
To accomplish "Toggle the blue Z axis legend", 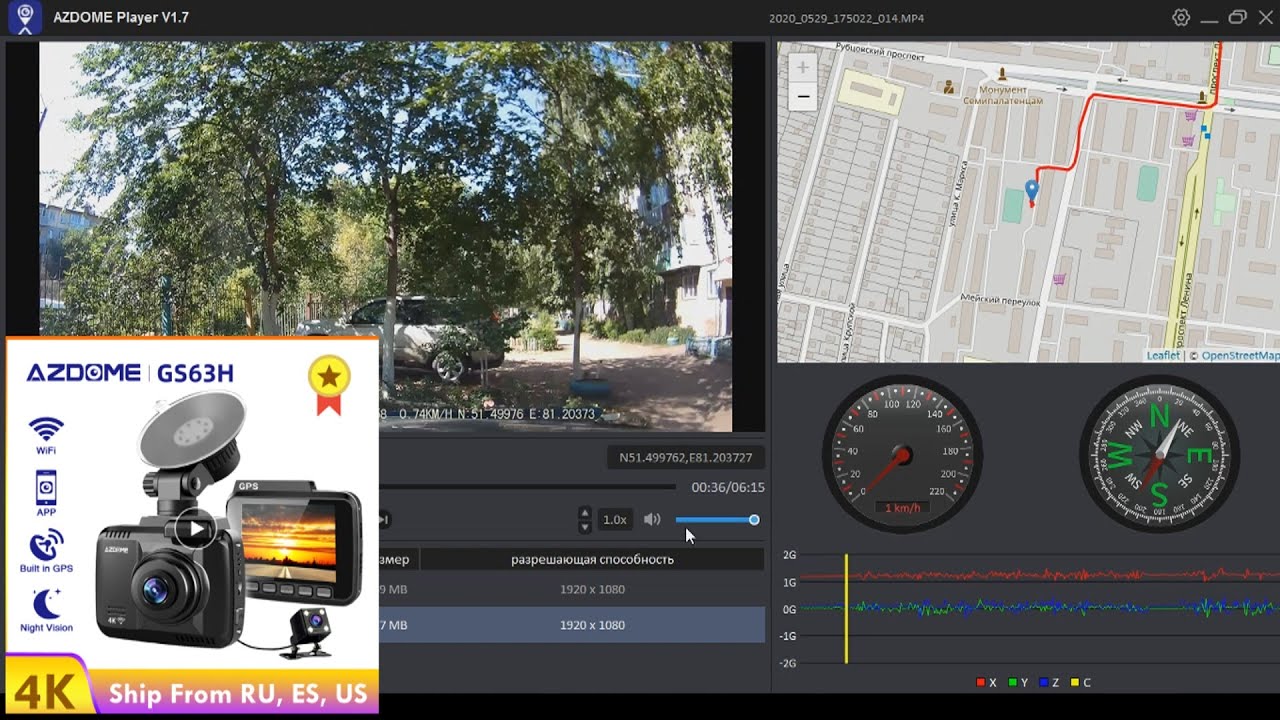I will point(1049,683).
